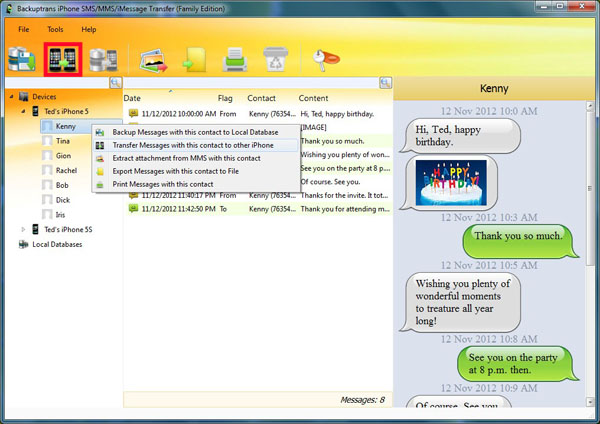Collapse the Ted's iPhone 5 node
Screen dimensions: 600x424
pyautogui.click(x=23, y=111)
